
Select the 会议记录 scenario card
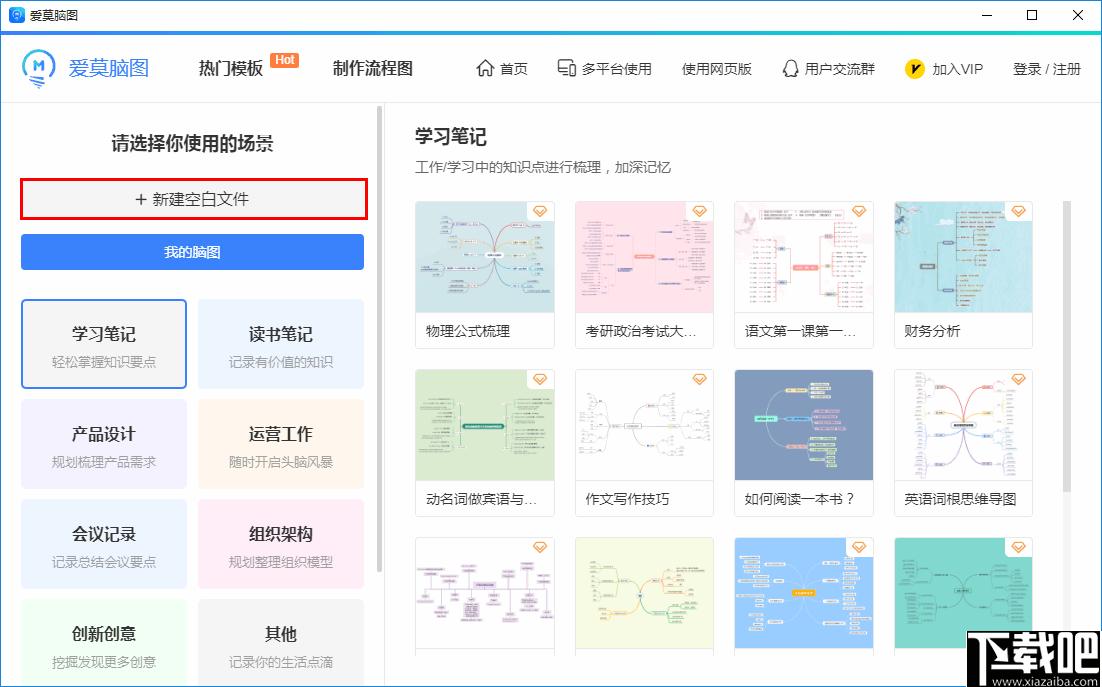[x=104, y=544]
